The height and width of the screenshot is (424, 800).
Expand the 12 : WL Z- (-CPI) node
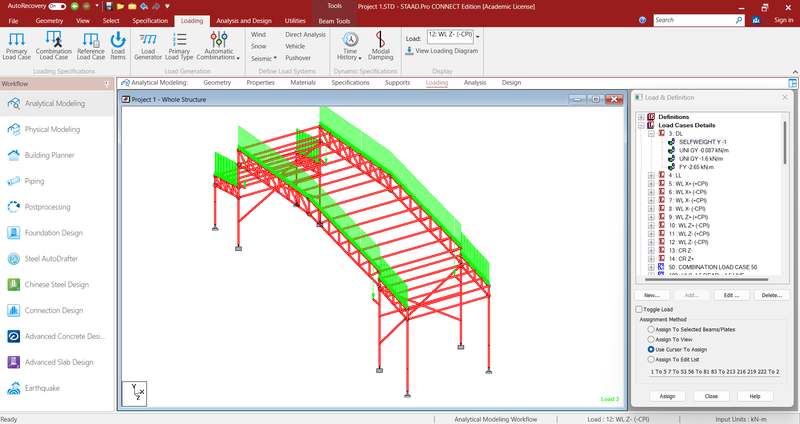click(x=651, y=242)
